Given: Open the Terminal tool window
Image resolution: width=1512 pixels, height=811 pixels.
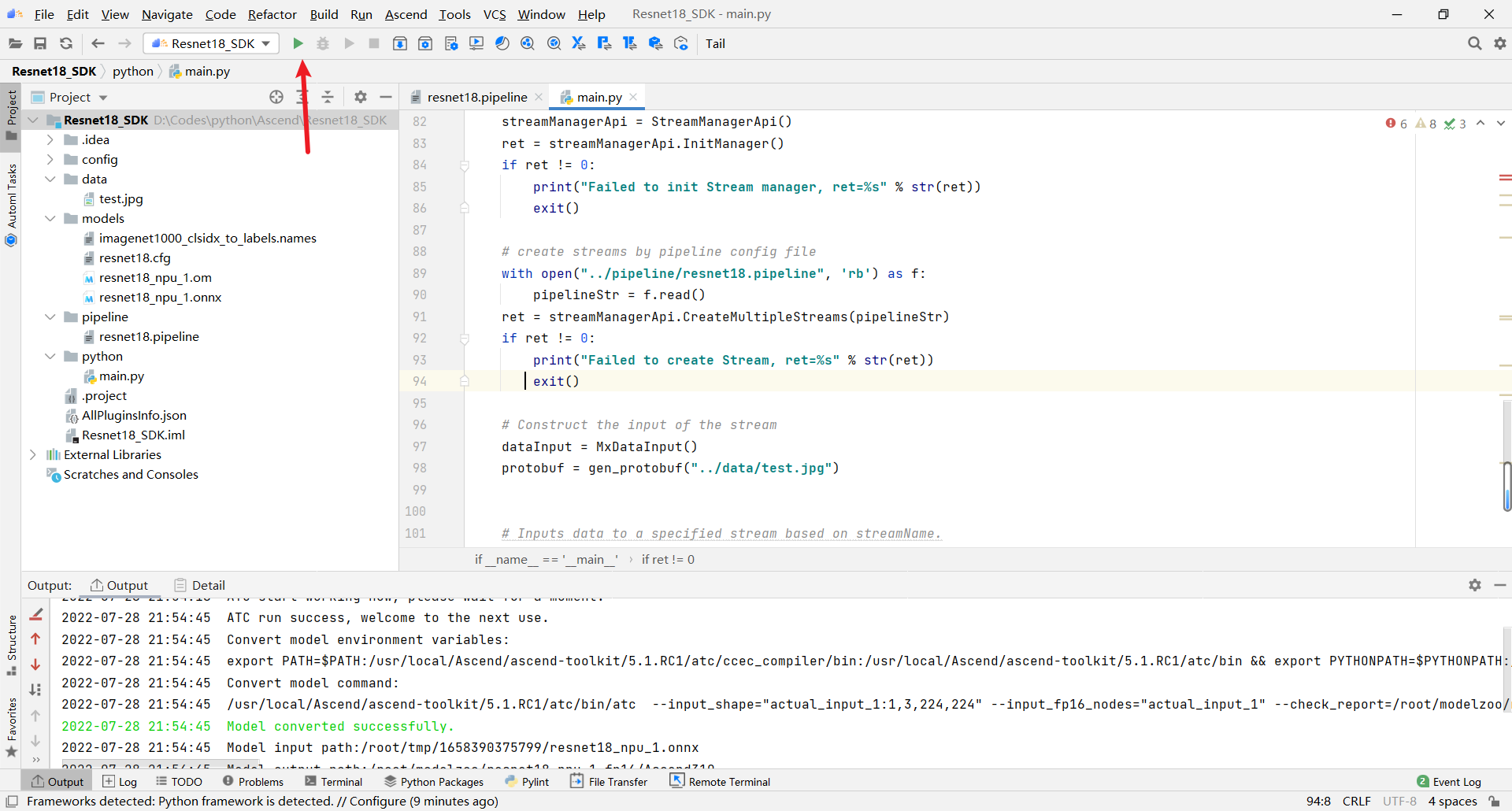Looking at the screenshot, I should coord(334,782).
